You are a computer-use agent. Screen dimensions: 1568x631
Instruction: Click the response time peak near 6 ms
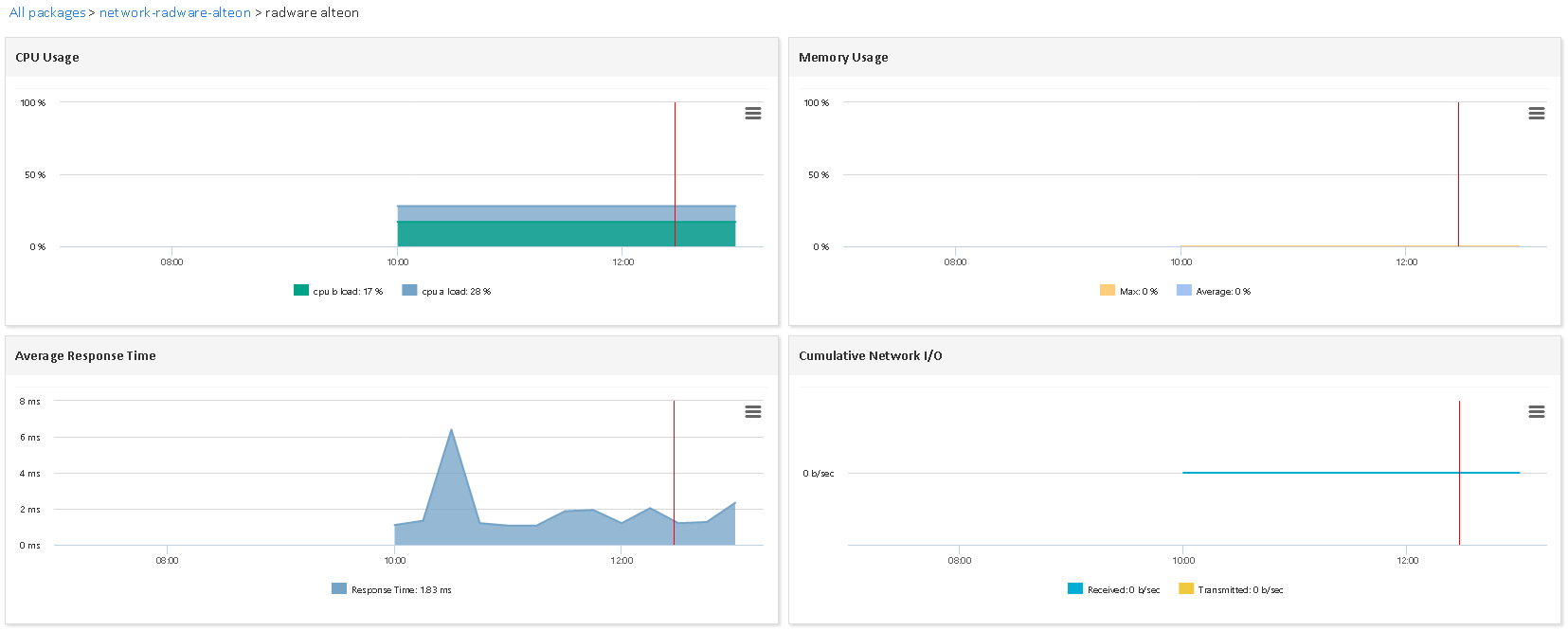point(451,431)
